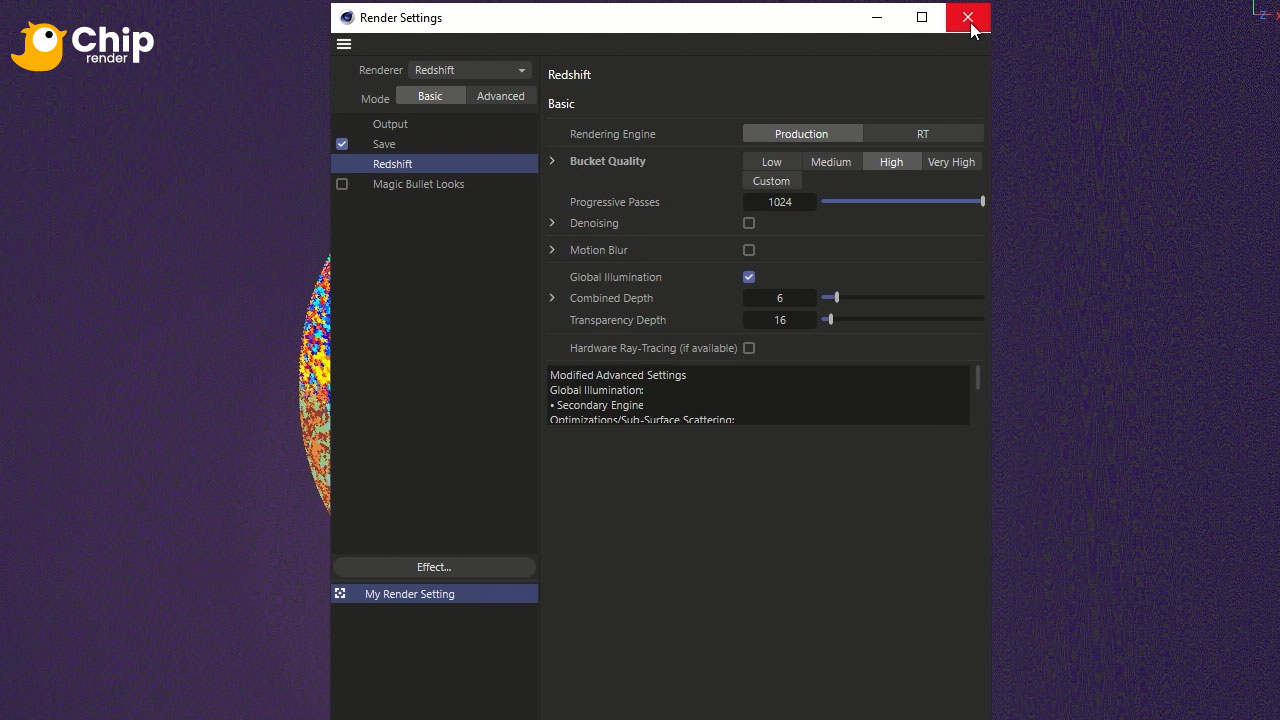Click the Combined Depth value field
This screenshot has height=720, width=1280.
pyautogui.click(x=780, y=298)
